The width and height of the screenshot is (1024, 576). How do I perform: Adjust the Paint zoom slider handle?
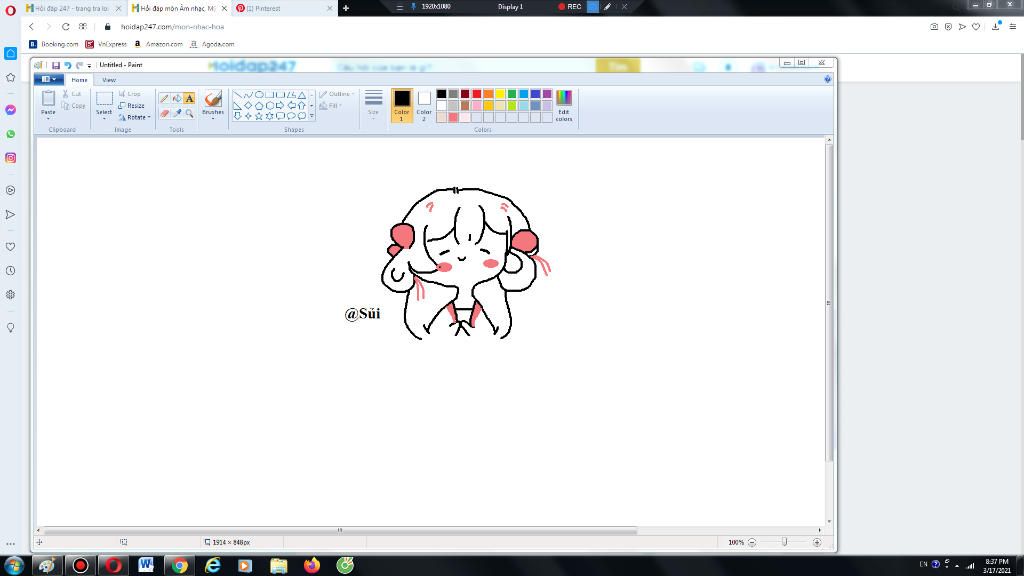(x=784, y=542)
